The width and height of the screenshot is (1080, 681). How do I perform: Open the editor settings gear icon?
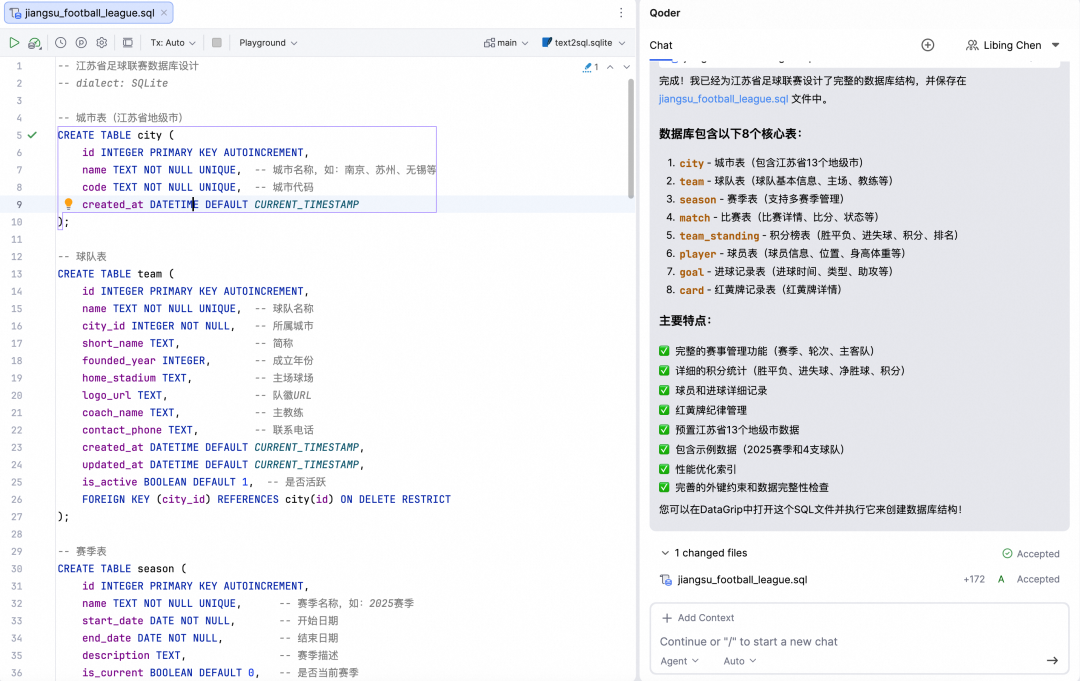point(101,43)
